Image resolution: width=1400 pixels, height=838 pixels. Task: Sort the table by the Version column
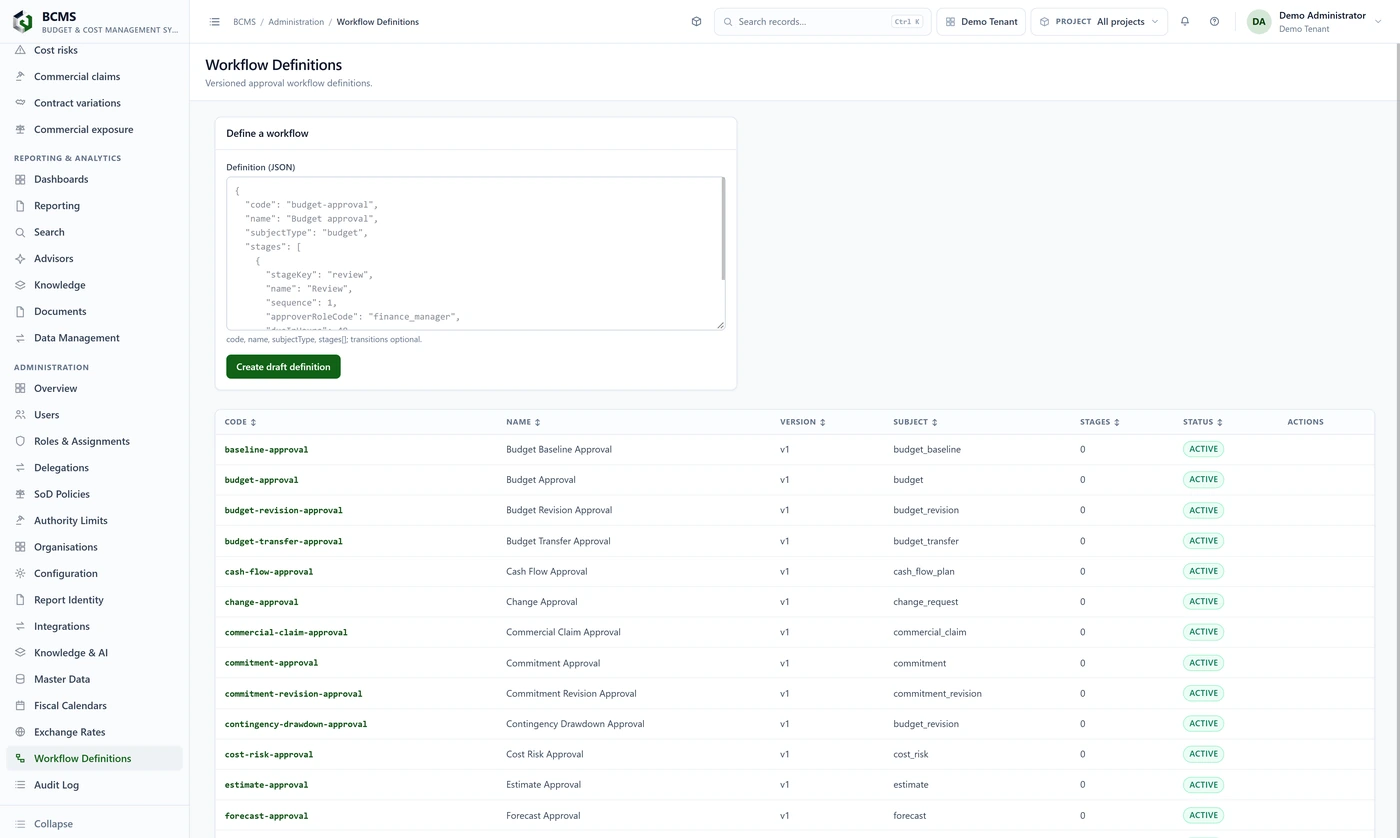pyautogui.click(x=803, y=422)
